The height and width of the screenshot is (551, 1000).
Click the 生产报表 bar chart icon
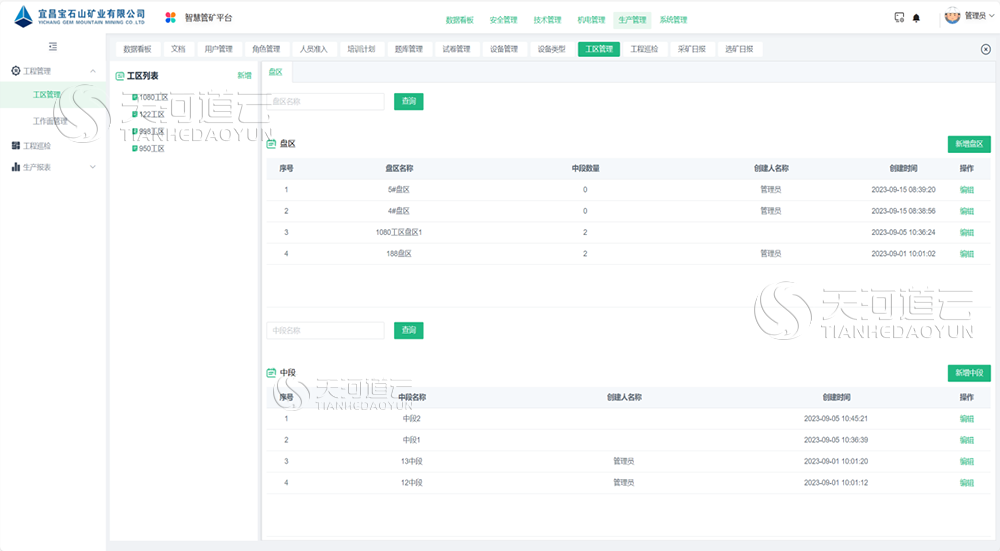pyautogui.click(x=16, y=167)
